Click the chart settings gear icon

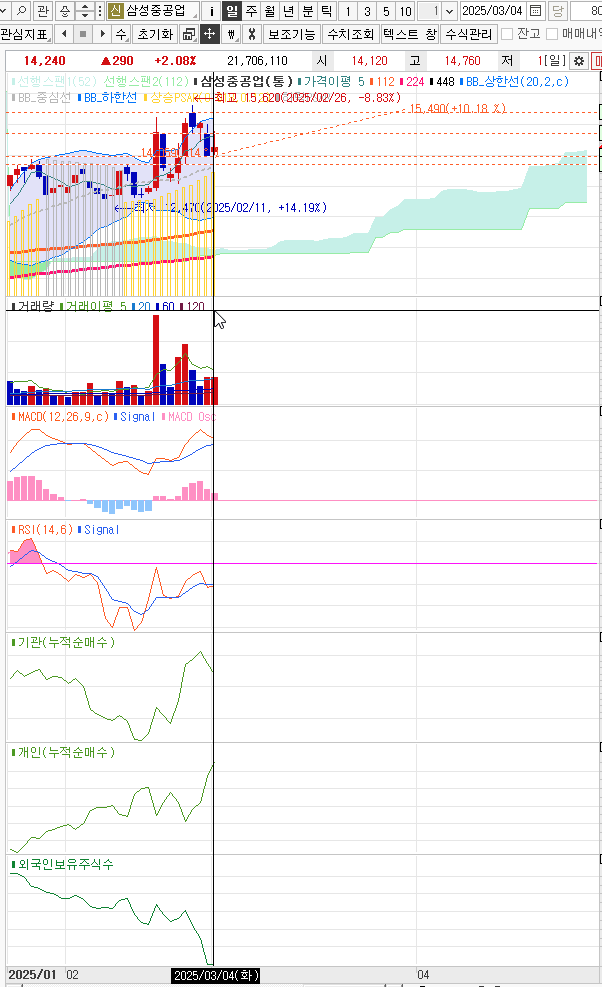pyautogui.click(x=578, y=60)
